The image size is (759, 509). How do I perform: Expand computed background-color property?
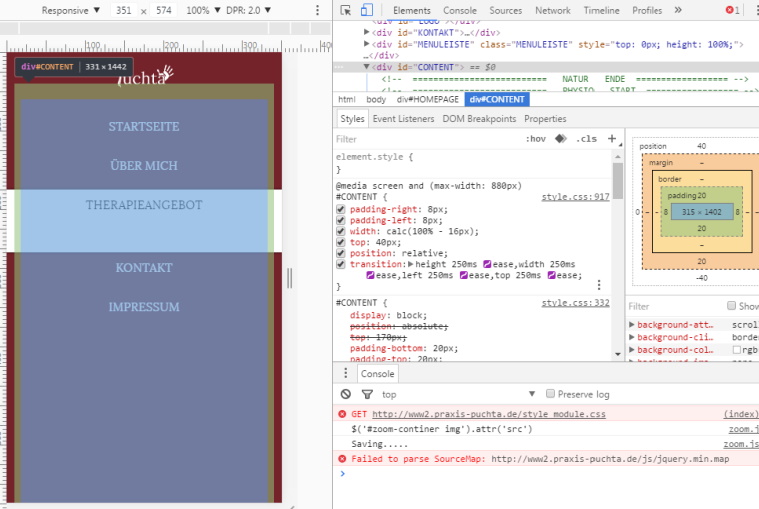(x=632, y=350)
